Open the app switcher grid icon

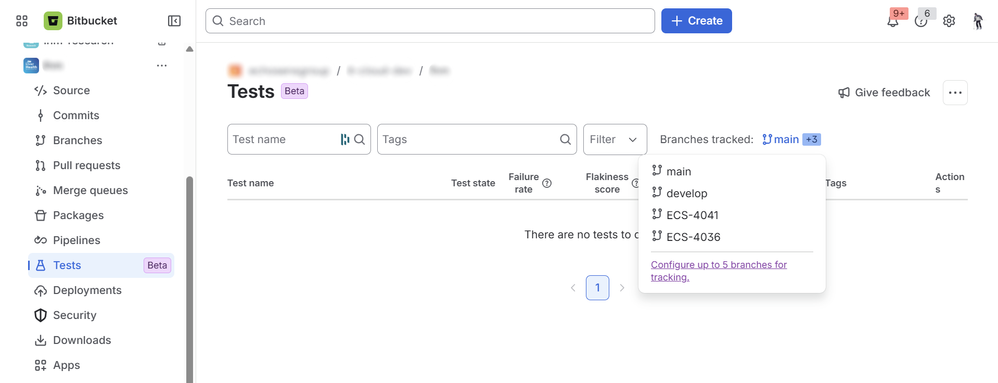coord(22,21)
